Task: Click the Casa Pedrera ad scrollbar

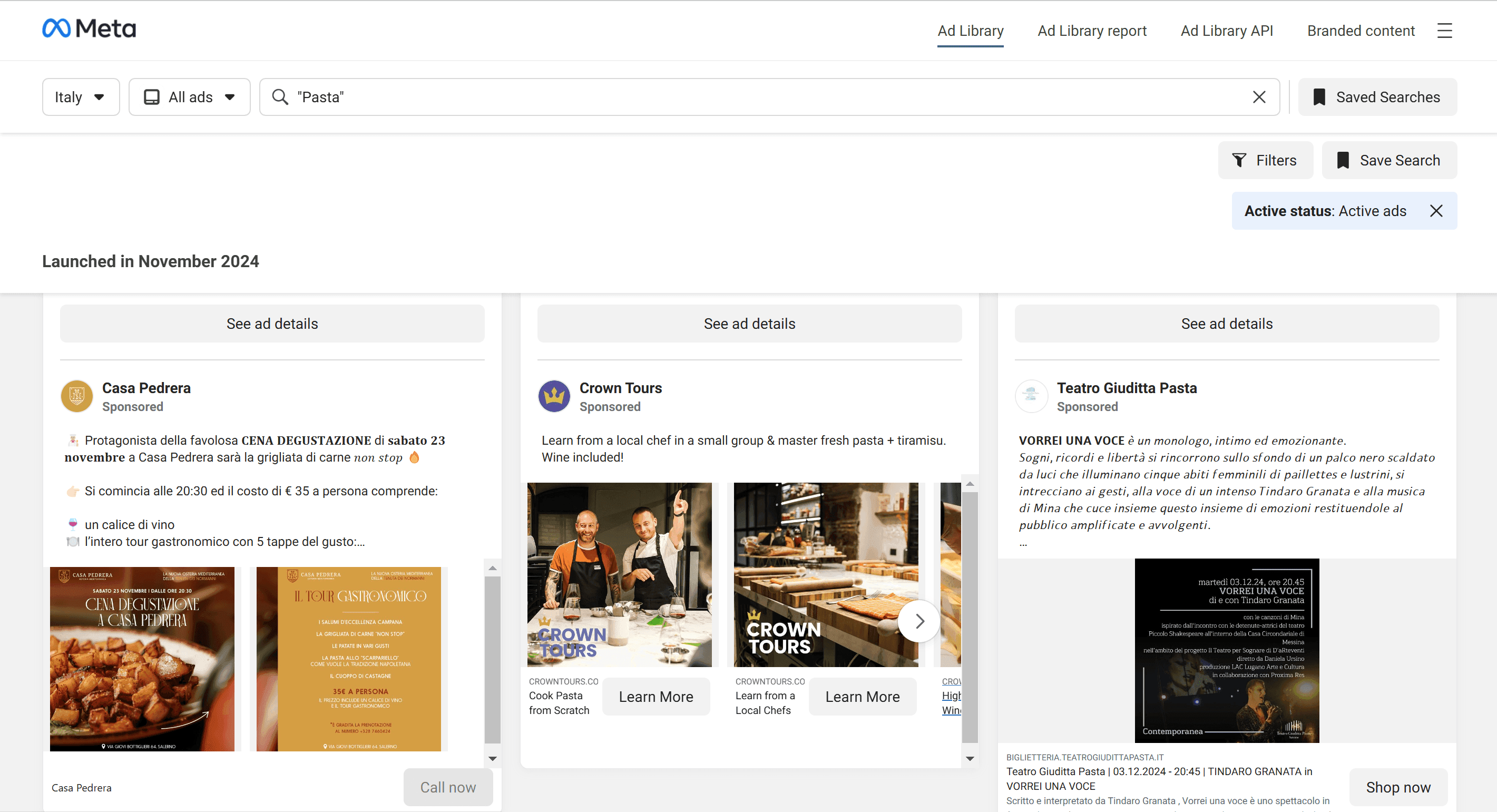Action: [492, 660]
